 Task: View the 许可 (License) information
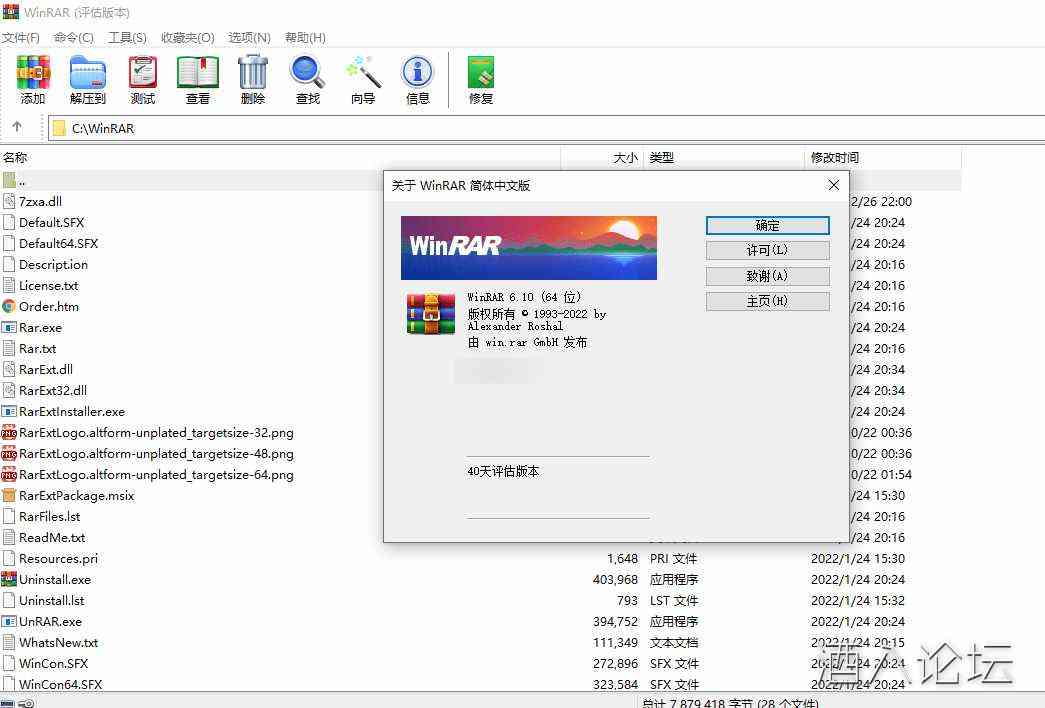pyautogui.click(x=767, y=250)
